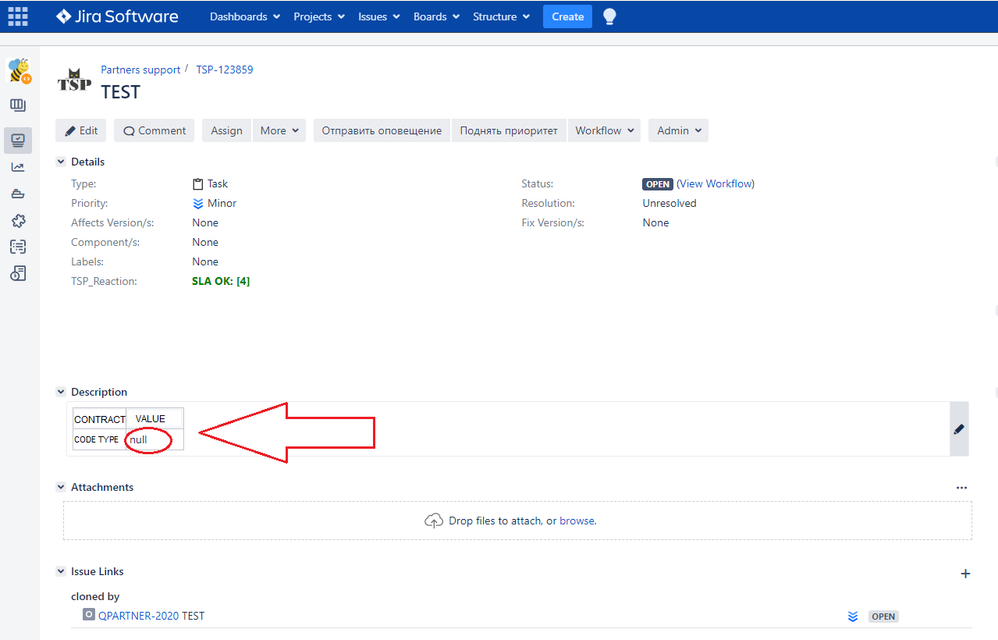This screenshot has height=640, width=998.
Task: Click the Labels None value
Action: click(x=205, y=261)
